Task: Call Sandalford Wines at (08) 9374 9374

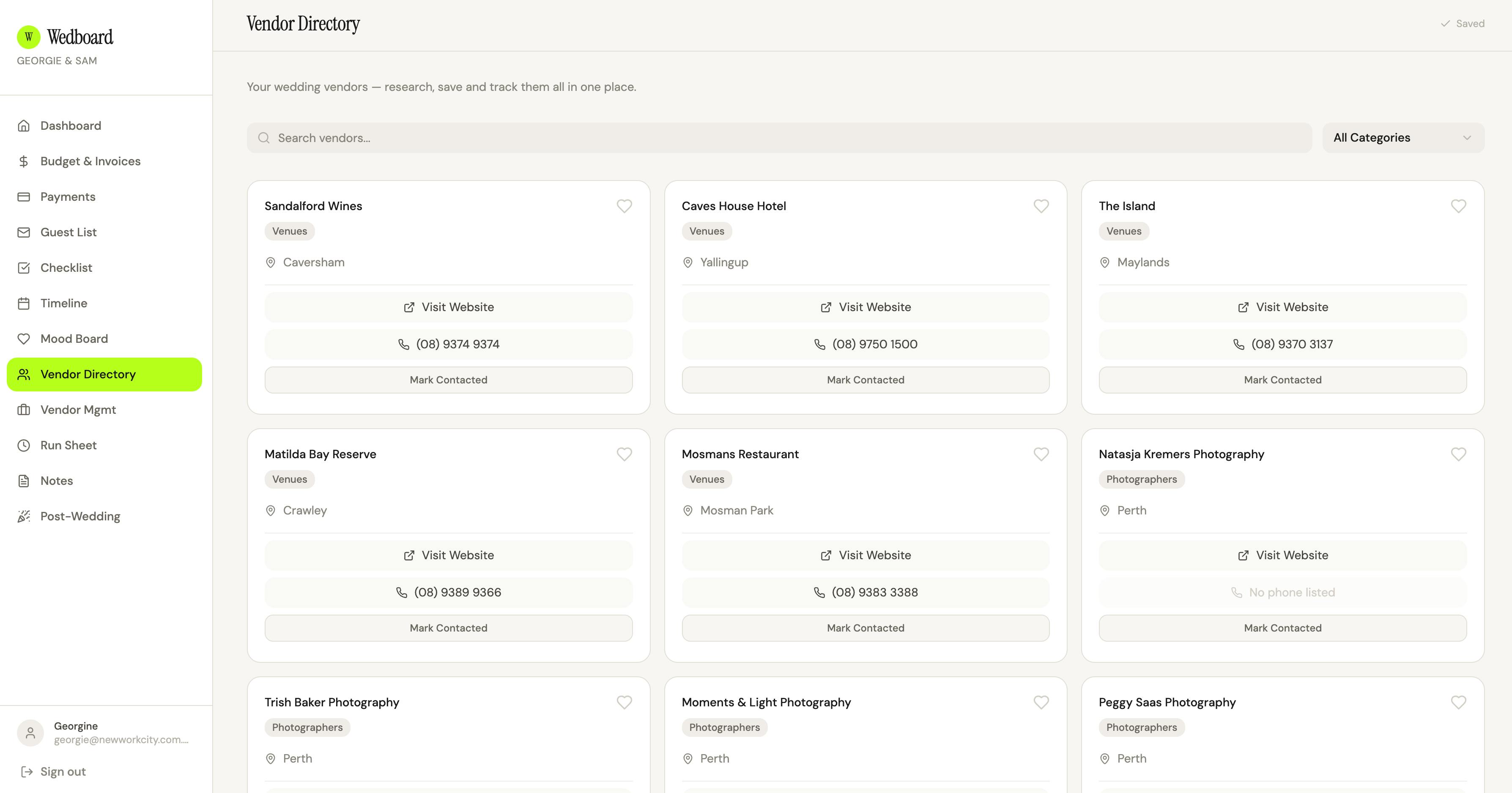Action: click(x=449, y=344)
